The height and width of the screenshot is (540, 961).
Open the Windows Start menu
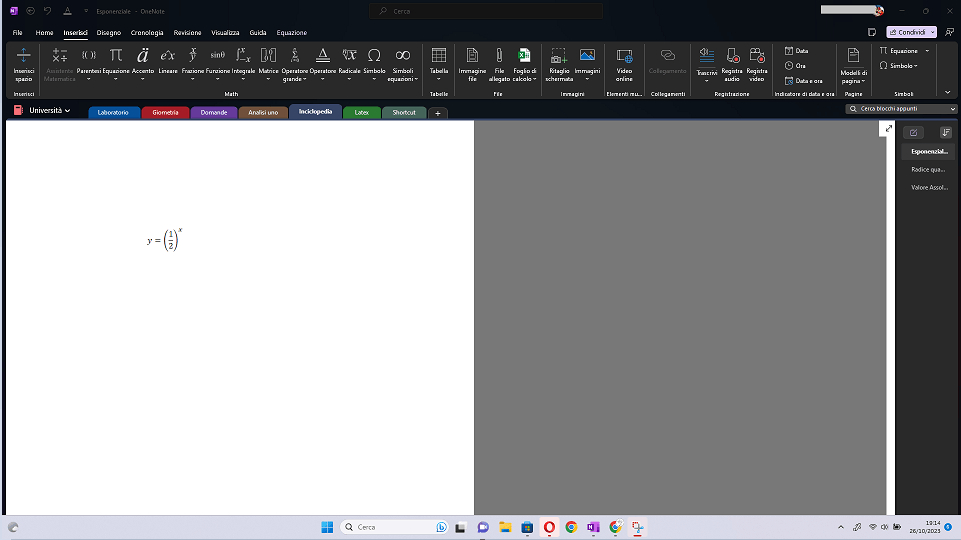pyautogui.click(x=327, y=527)
